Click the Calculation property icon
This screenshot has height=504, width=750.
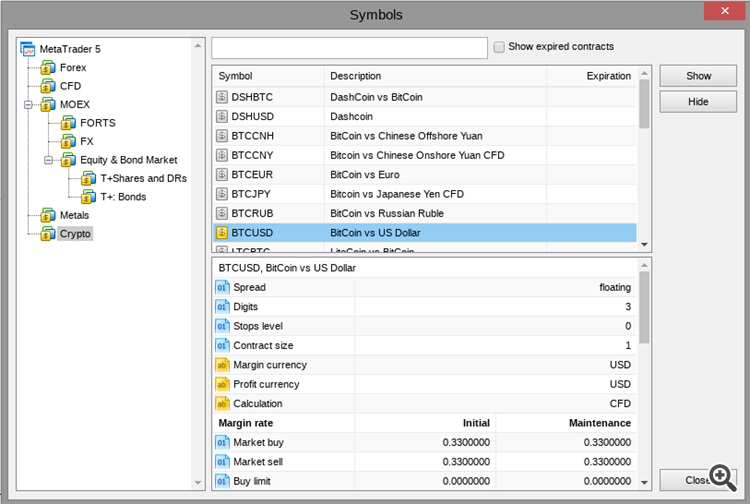tap(222, 404)
